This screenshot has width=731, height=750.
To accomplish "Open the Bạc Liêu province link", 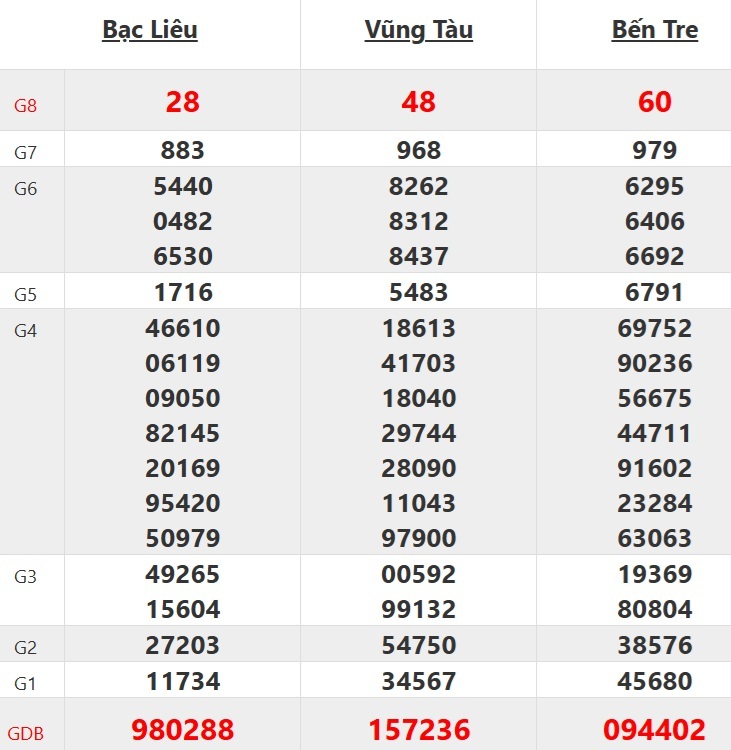I will click(150, 30).
